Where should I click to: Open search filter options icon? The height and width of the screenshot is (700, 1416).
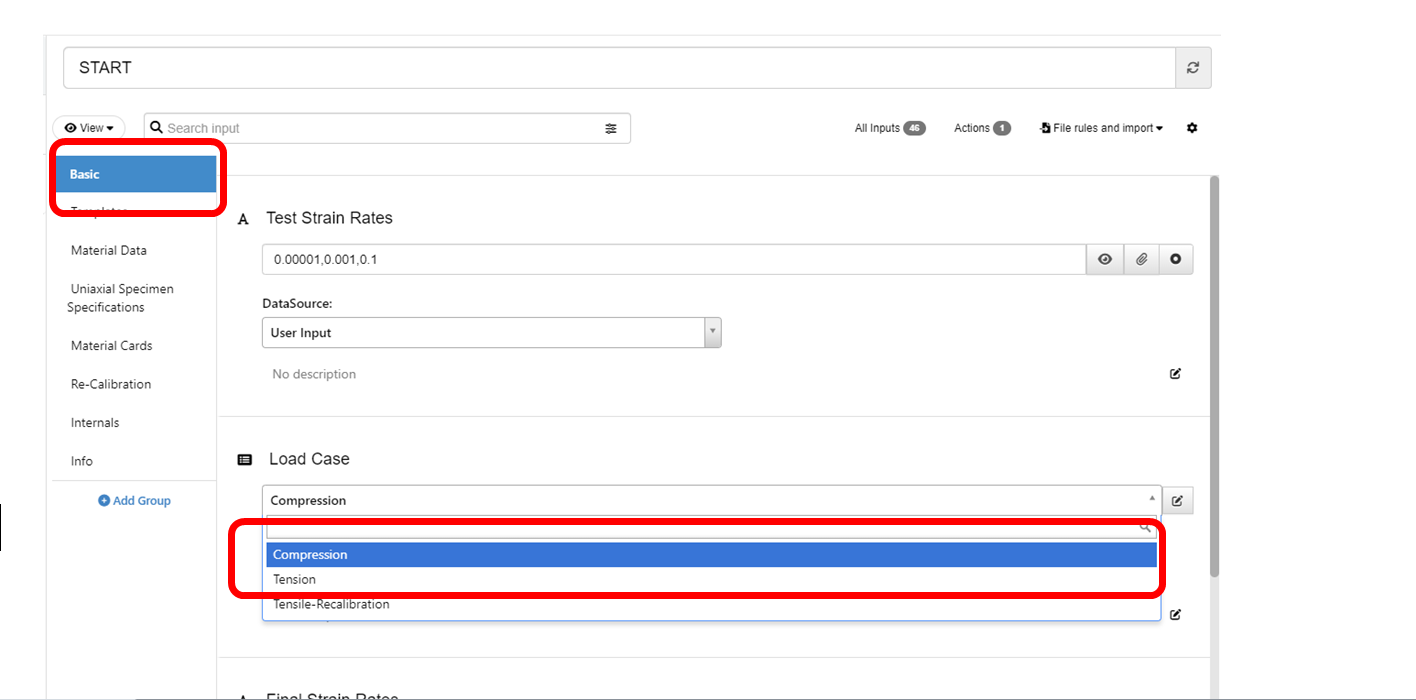[x=611, y=128]
